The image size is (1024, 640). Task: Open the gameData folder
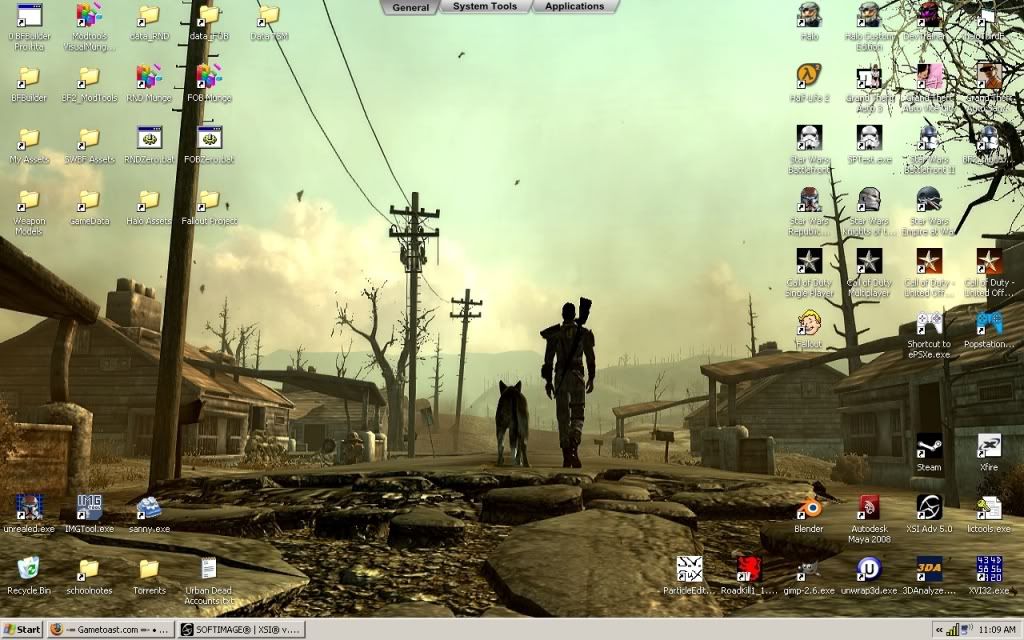point(89,206)
